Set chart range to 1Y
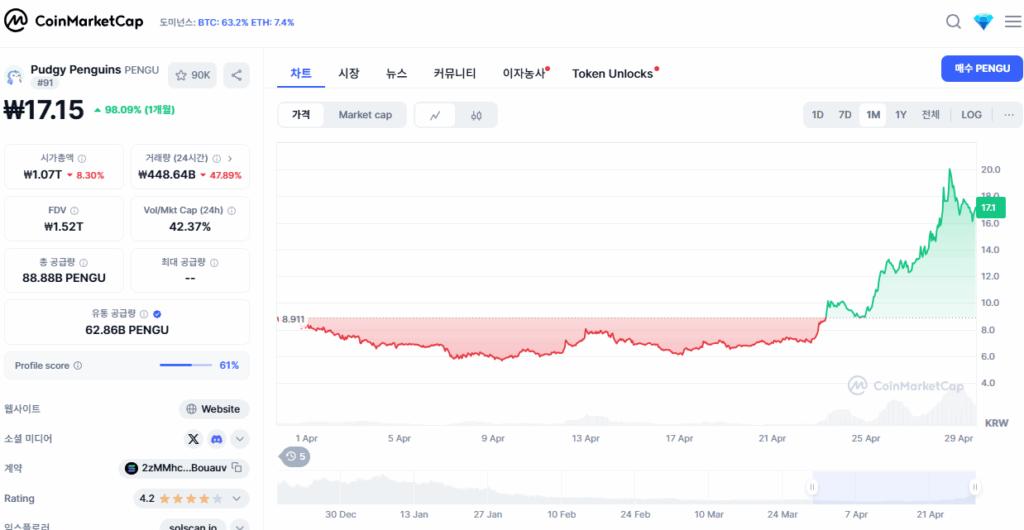The height and width of the screenshot is (530, 1024). click(x=901, y=115)
